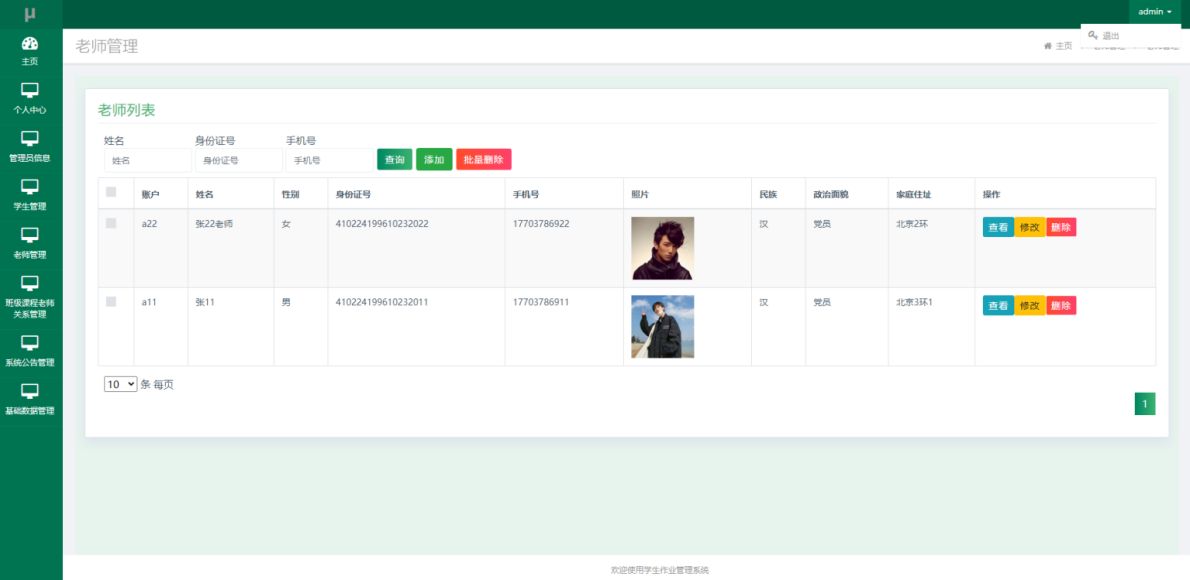Click 修改 for teacher 张22老师
1190x580 pixels.
point(1030,227)
